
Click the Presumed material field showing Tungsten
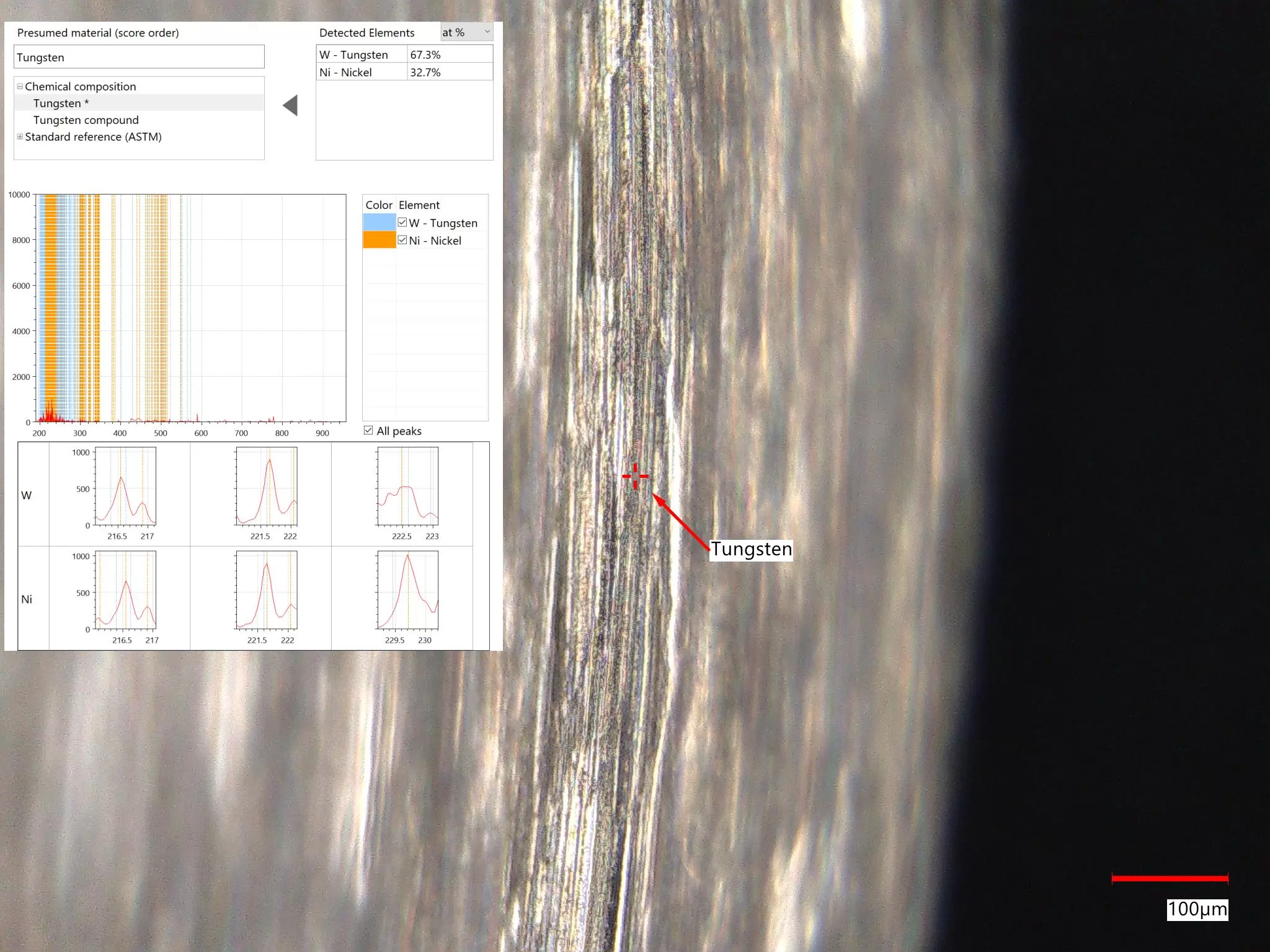[139, 57]
